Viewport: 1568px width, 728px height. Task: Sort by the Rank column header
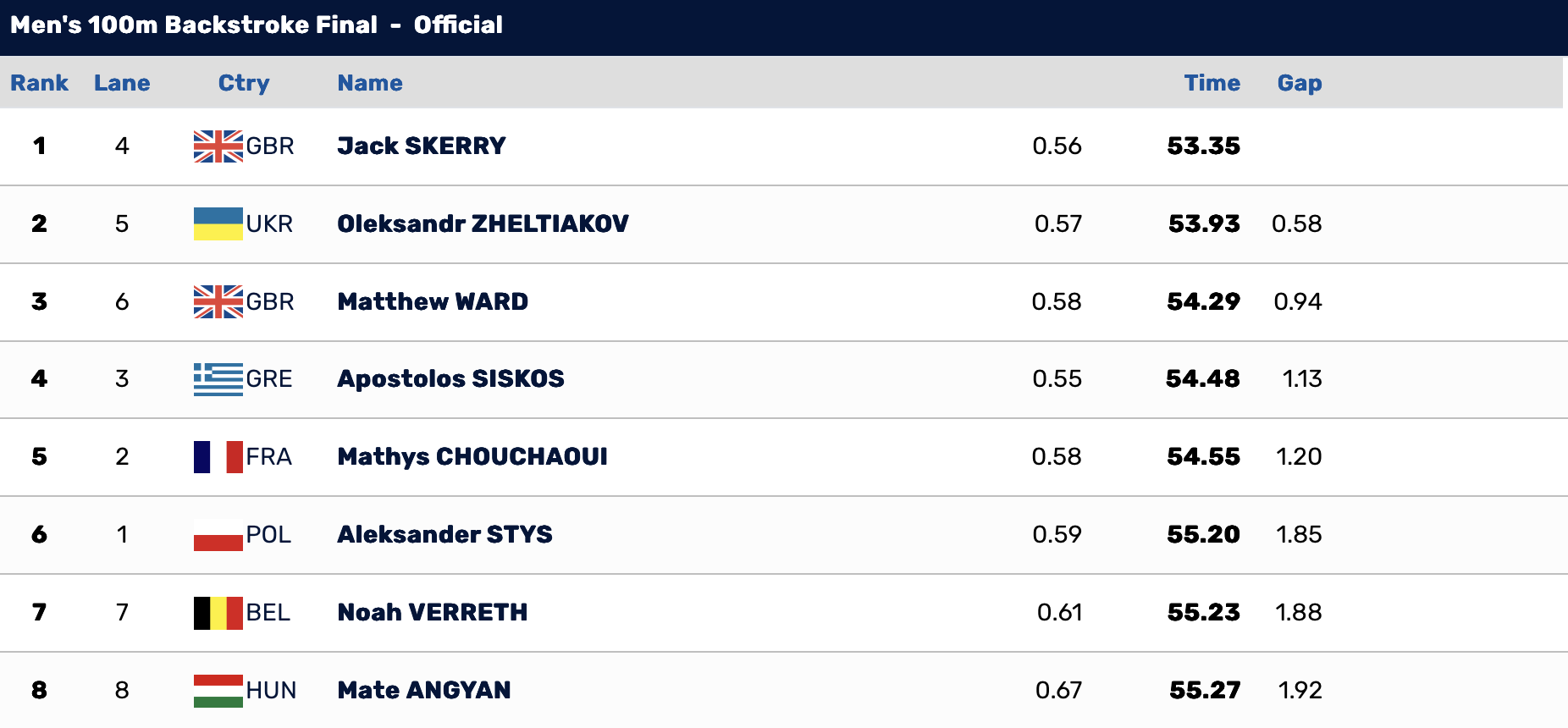pos(39,83)
